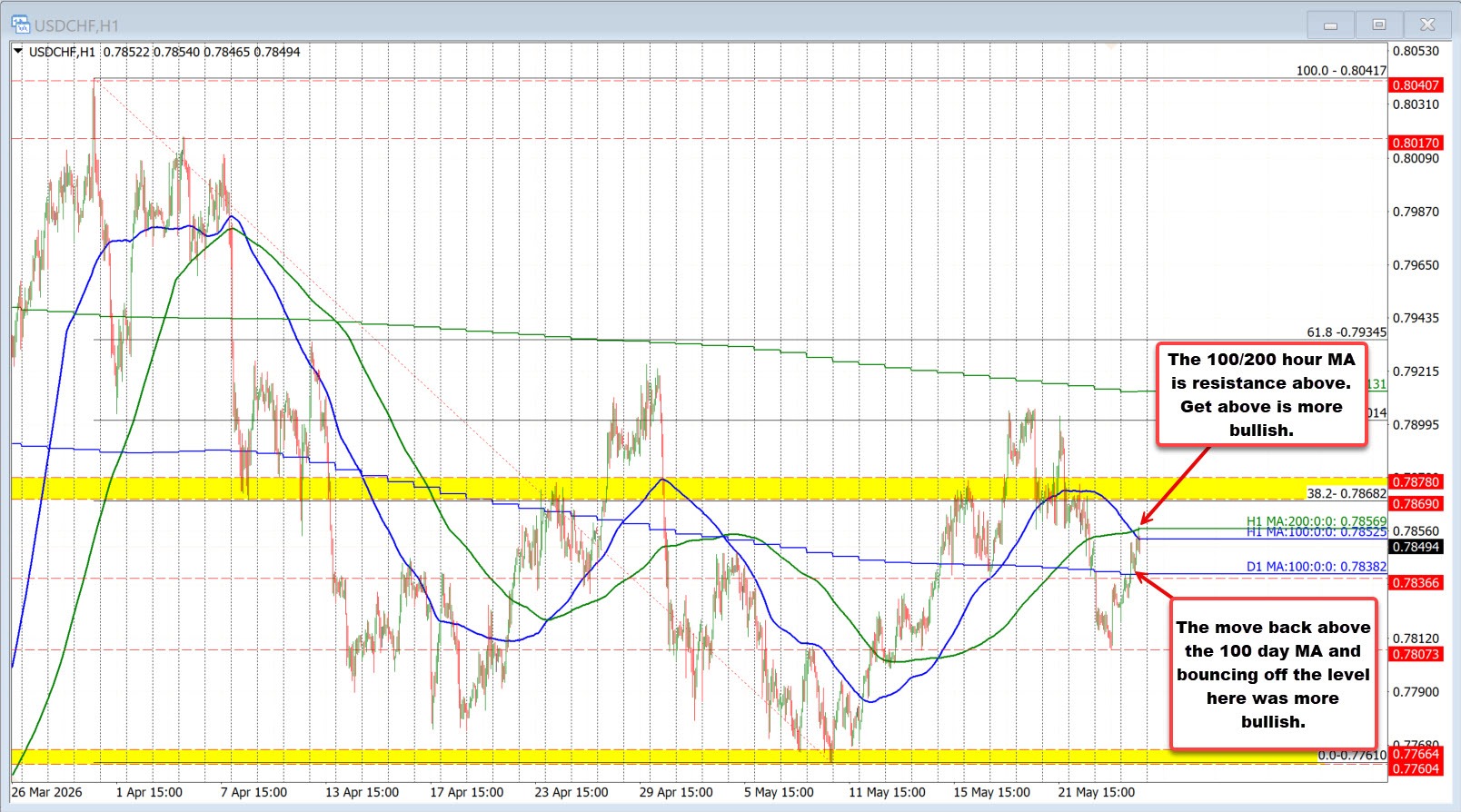Select the 100.0 - 0.80417 Fibonacci label
This screenshot has height=812, width=1461.
pos(1341,70)
